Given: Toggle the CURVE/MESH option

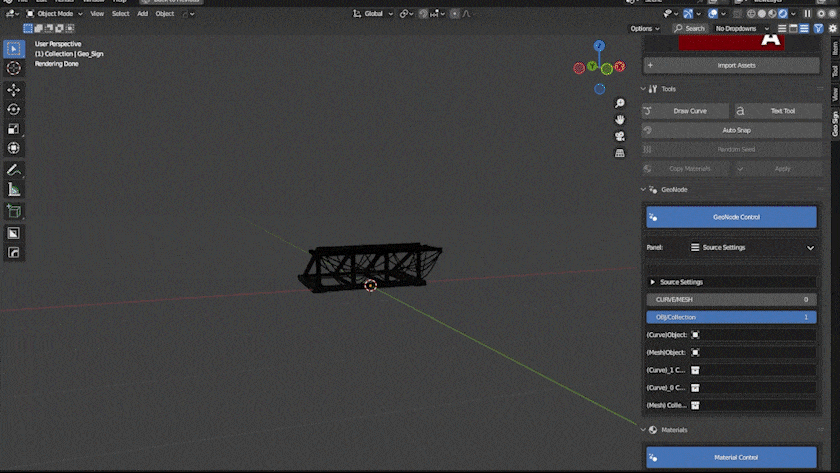Looking at the screenshot, I should point(730,299).
